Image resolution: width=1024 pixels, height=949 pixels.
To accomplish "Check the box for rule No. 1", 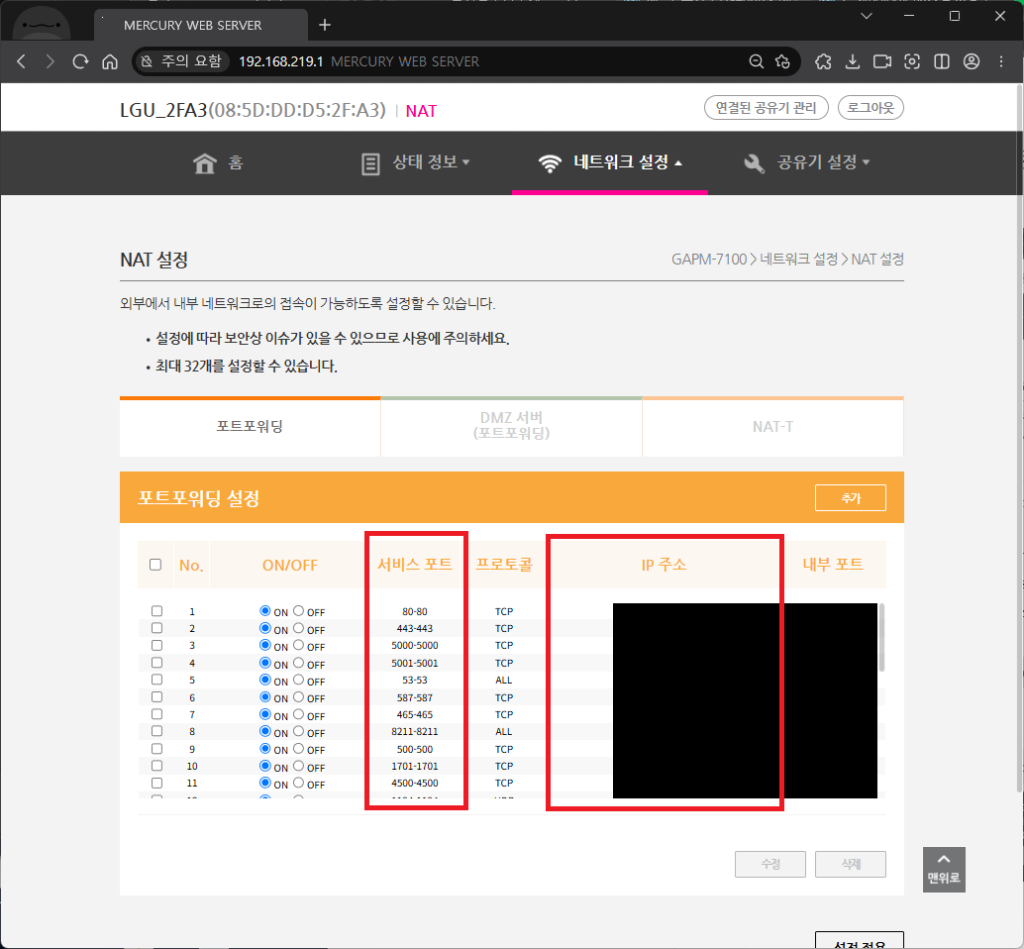I will 157,611.
